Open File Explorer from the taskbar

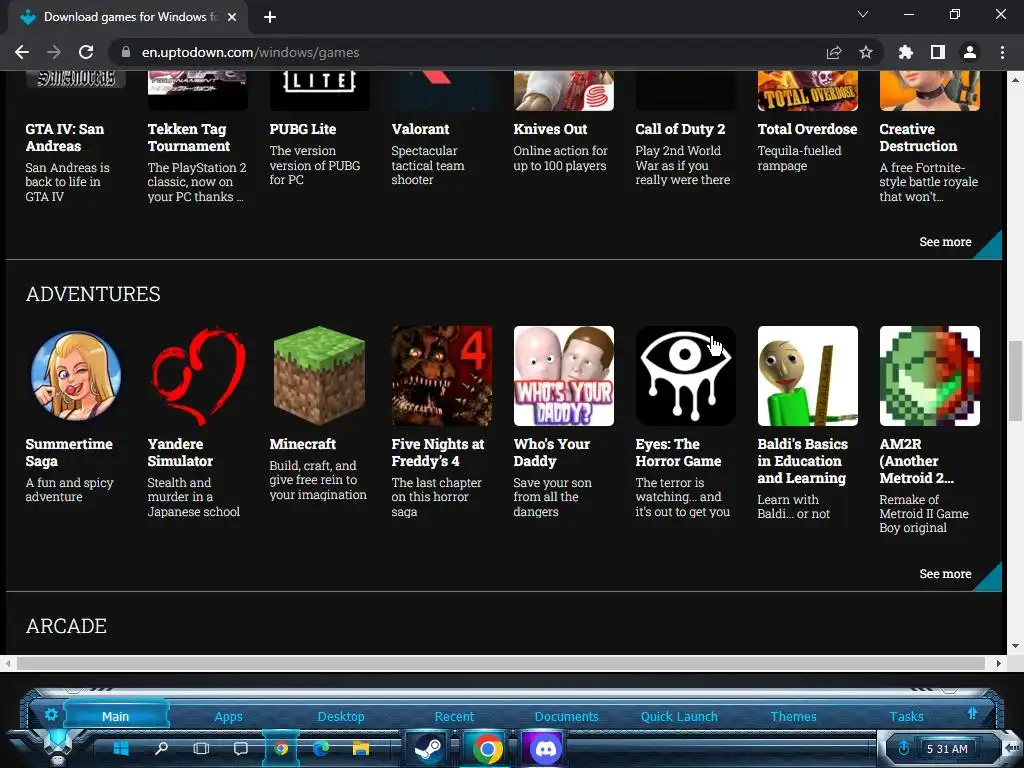[360, 748]
